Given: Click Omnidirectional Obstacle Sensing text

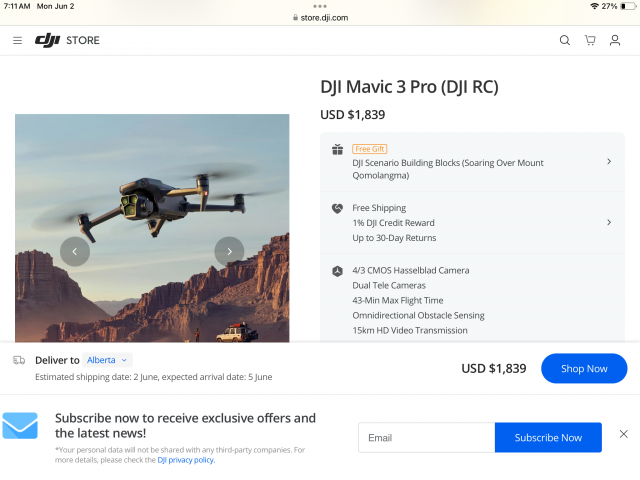Looking at the screenshot, I should [418, 316].
